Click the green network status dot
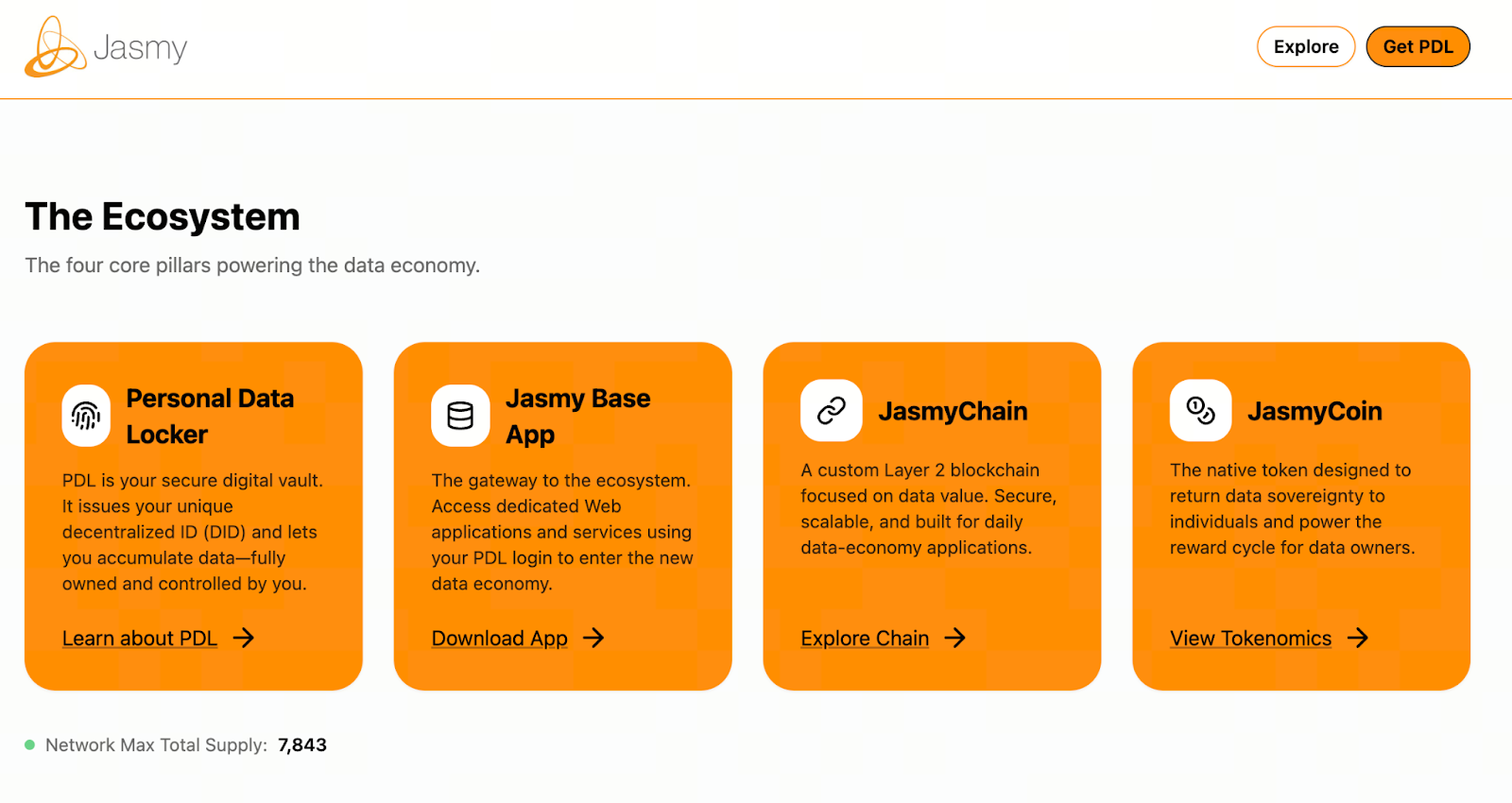Viewport: 1512px width, 803px height. coord(30,744)
